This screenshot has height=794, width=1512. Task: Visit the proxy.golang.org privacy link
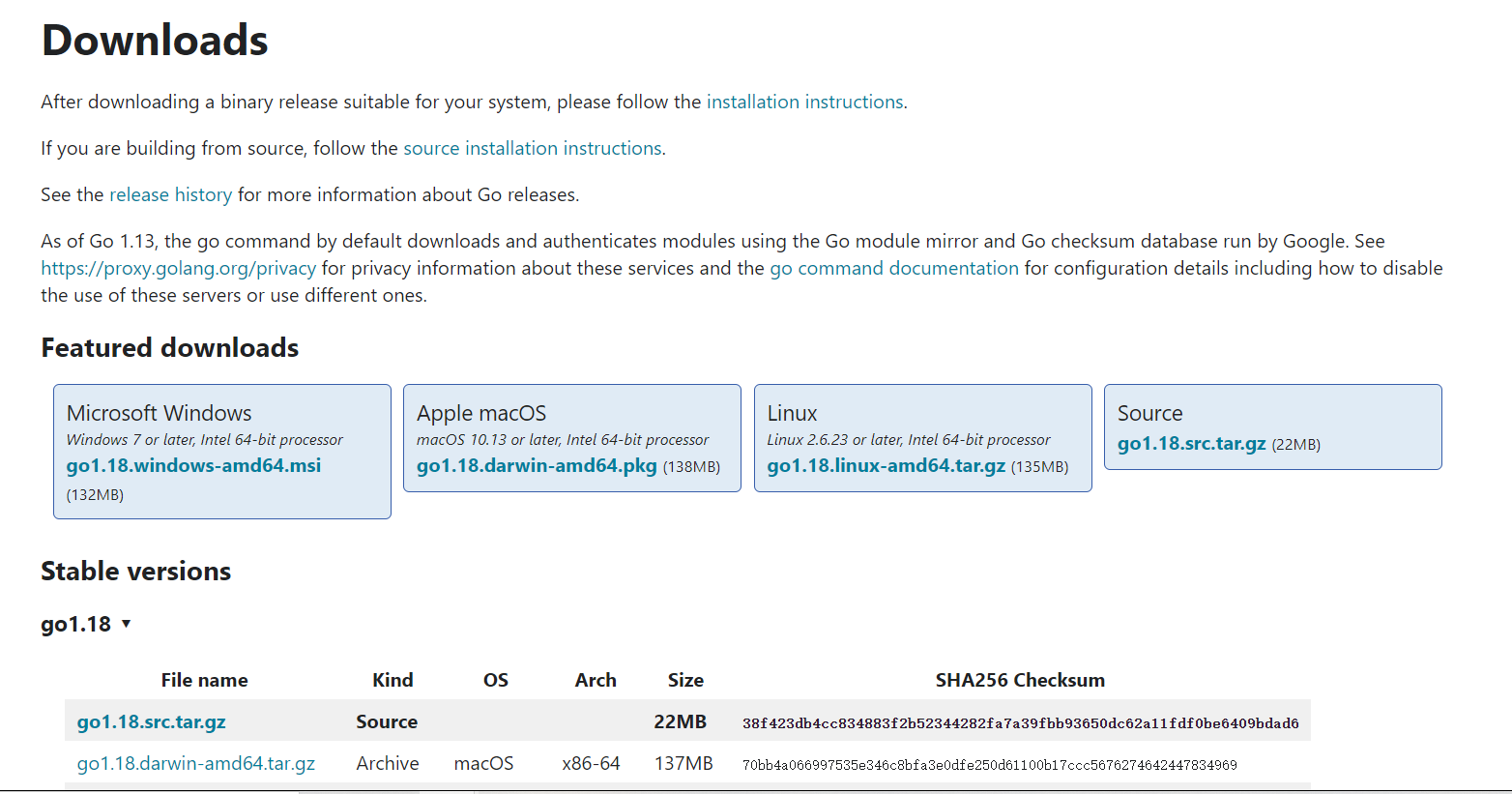coord(178,269)
